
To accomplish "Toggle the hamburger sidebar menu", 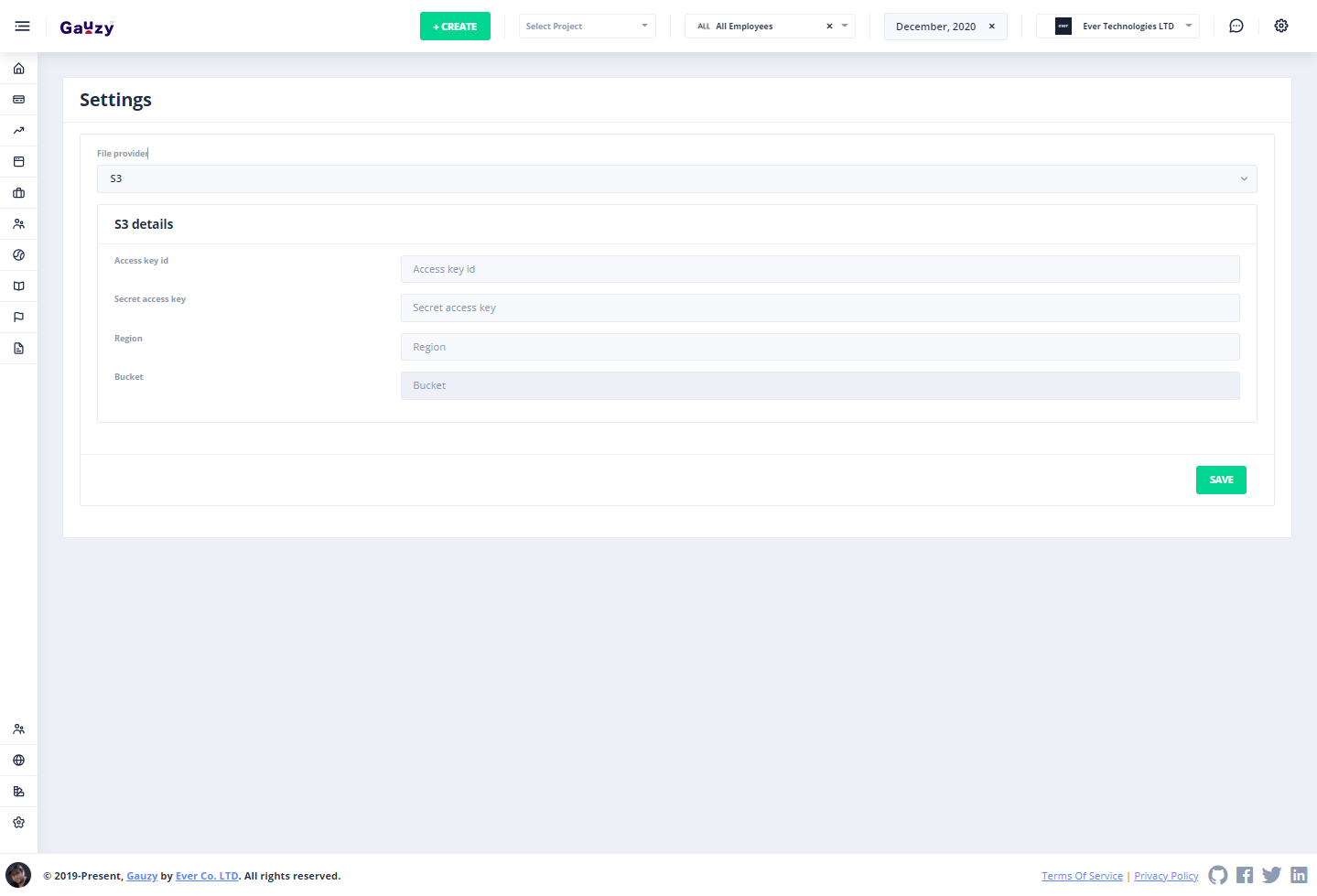I will point(22,27).
